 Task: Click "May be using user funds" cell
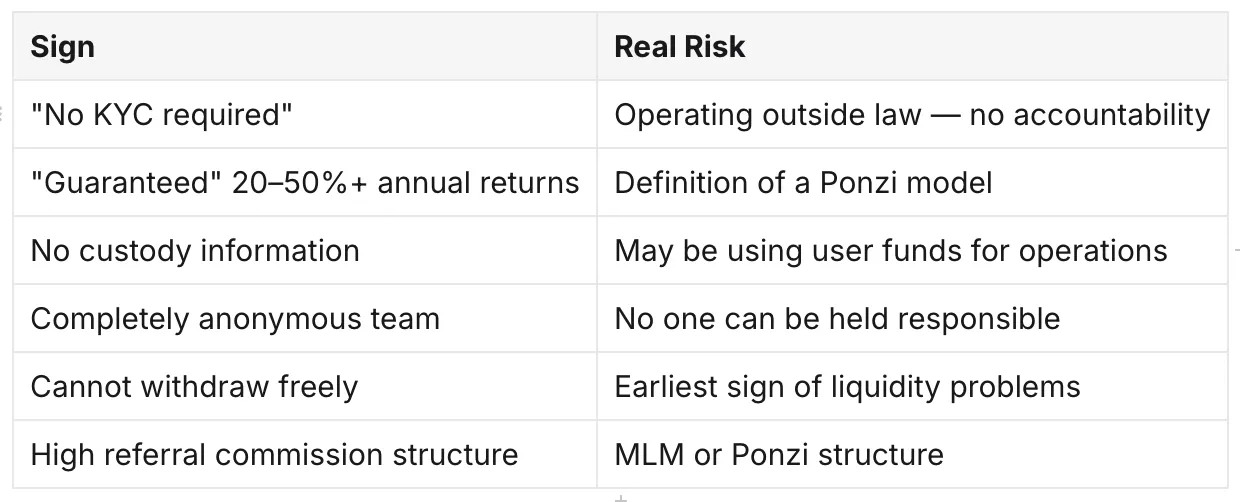click(912, 250)
